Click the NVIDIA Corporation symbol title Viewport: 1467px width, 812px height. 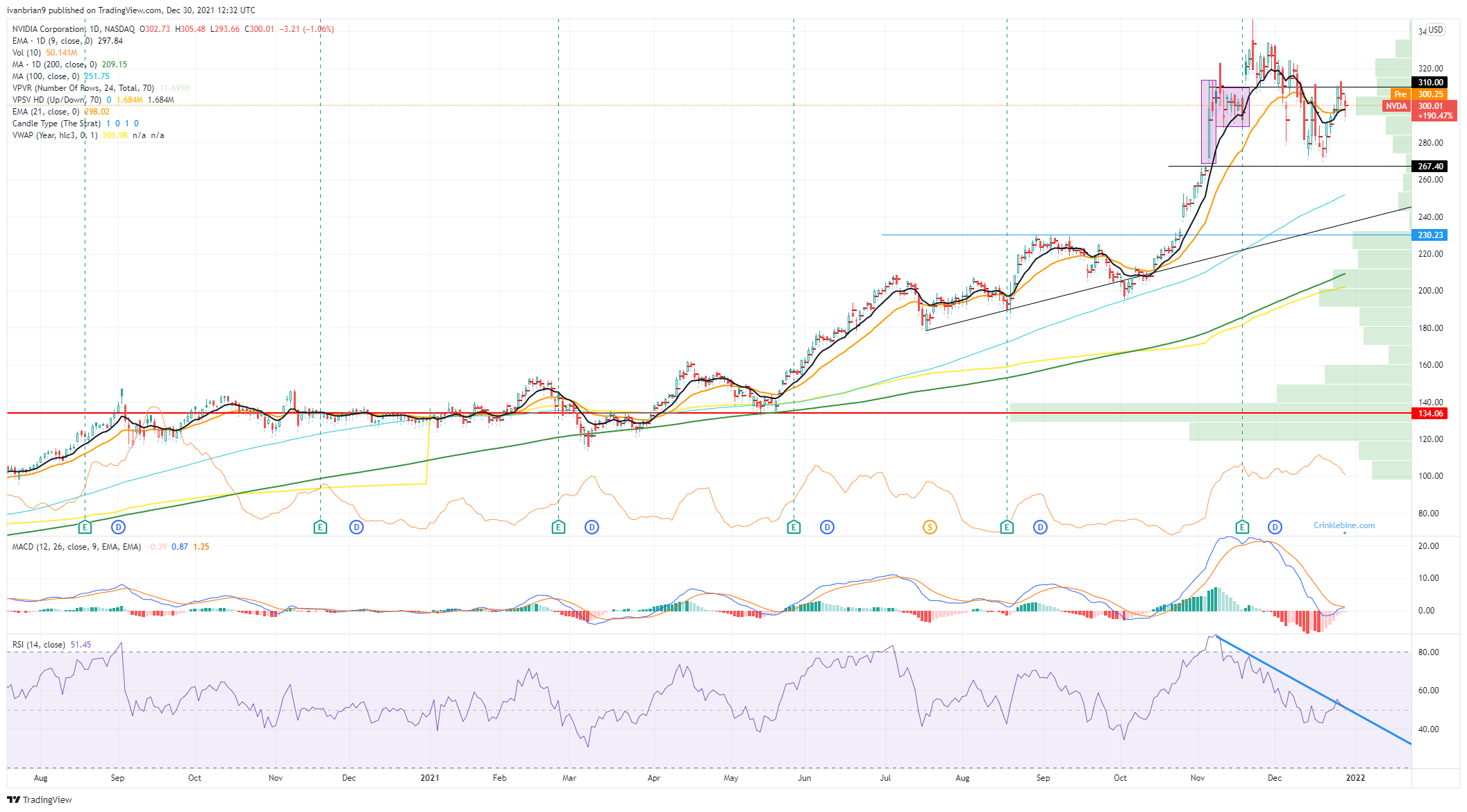pyautogui.click(x=49, y=29)
